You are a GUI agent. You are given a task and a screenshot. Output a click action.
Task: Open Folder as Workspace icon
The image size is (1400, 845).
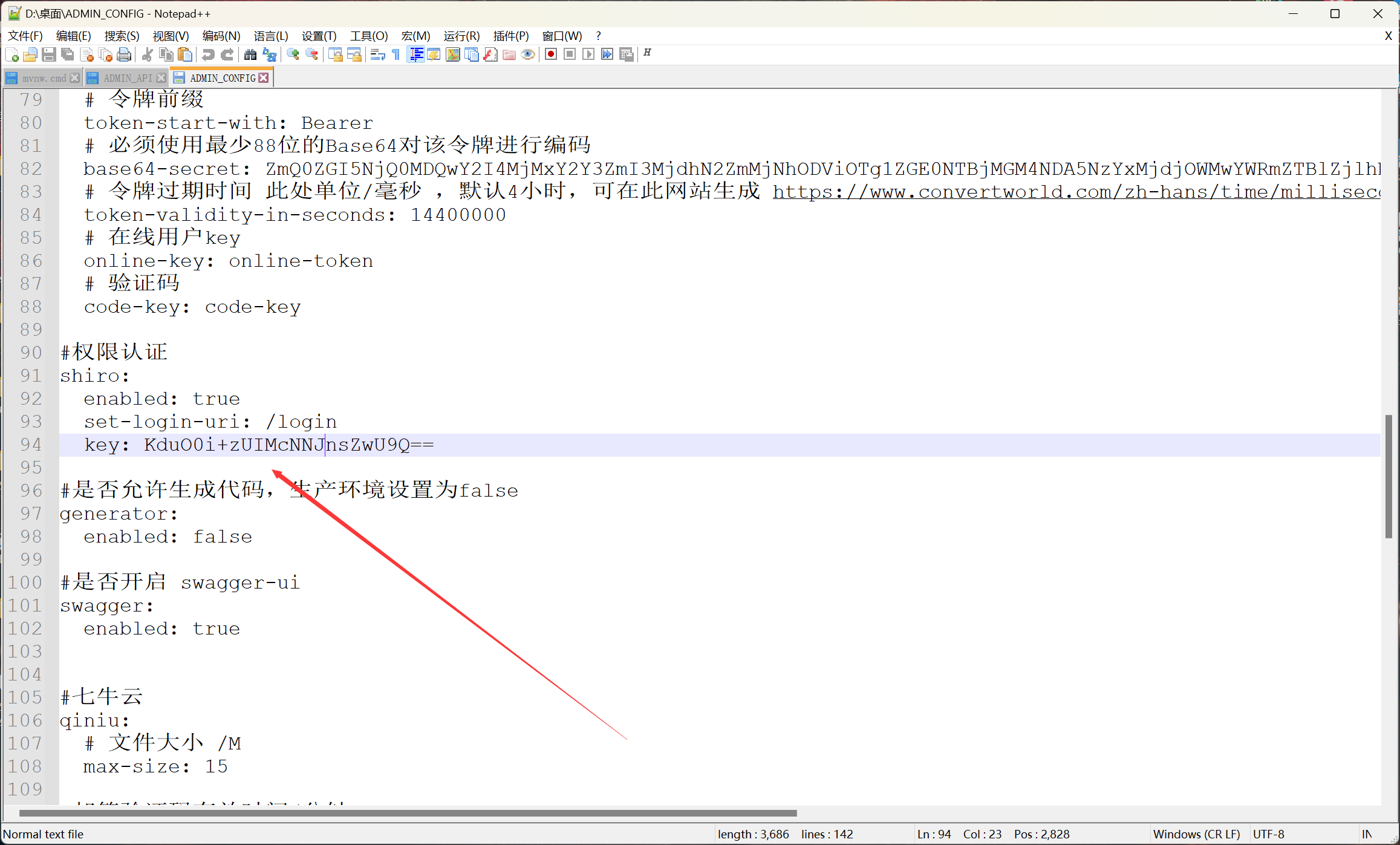point(509,55)
